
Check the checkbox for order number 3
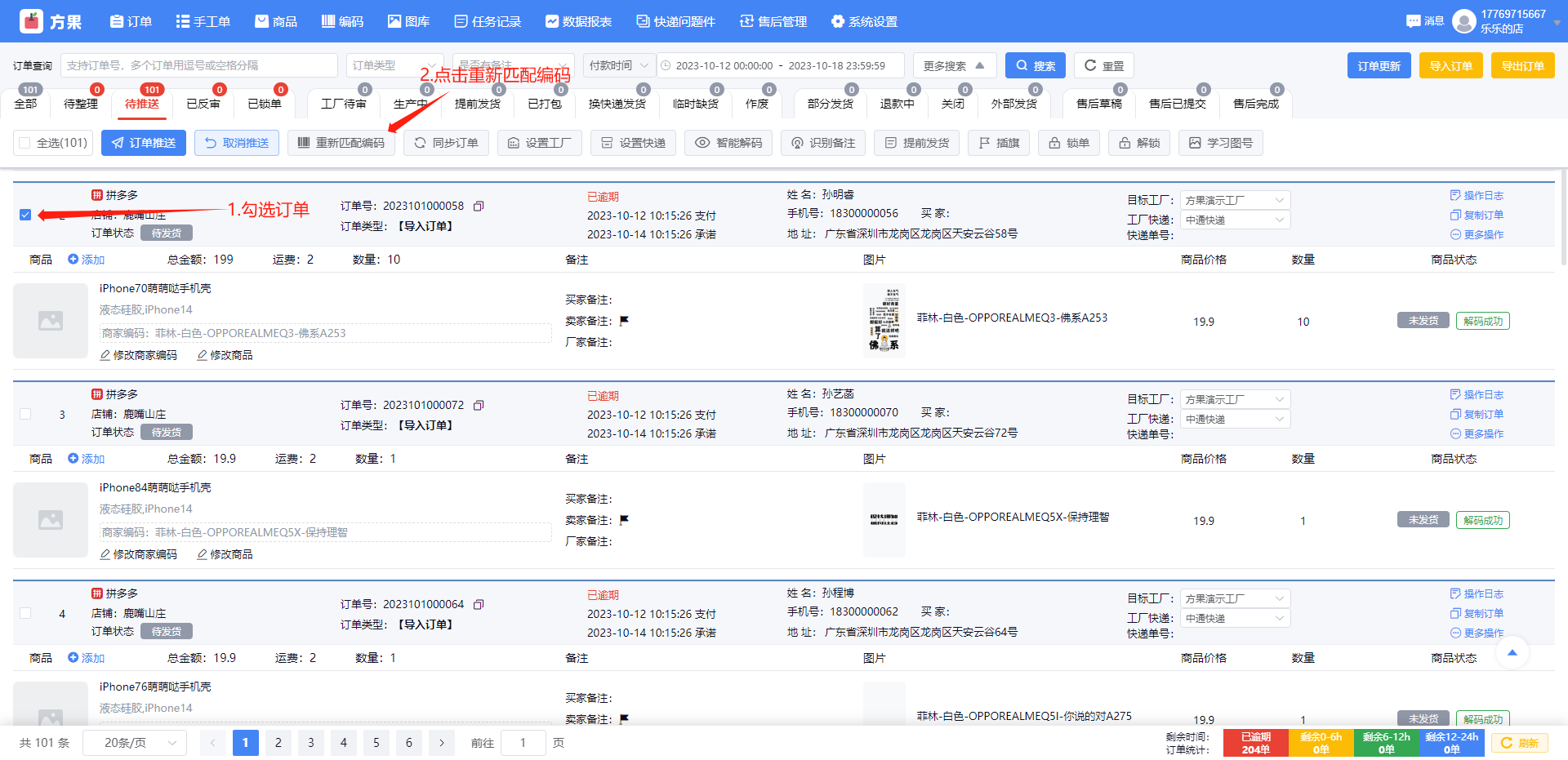(x=25, y=414)
